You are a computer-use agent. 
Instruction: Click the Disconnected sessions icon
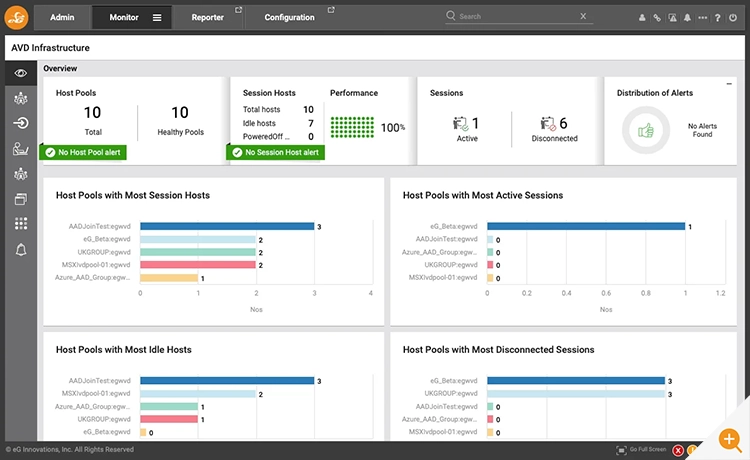pyautogui.click(x=548, y=124)
